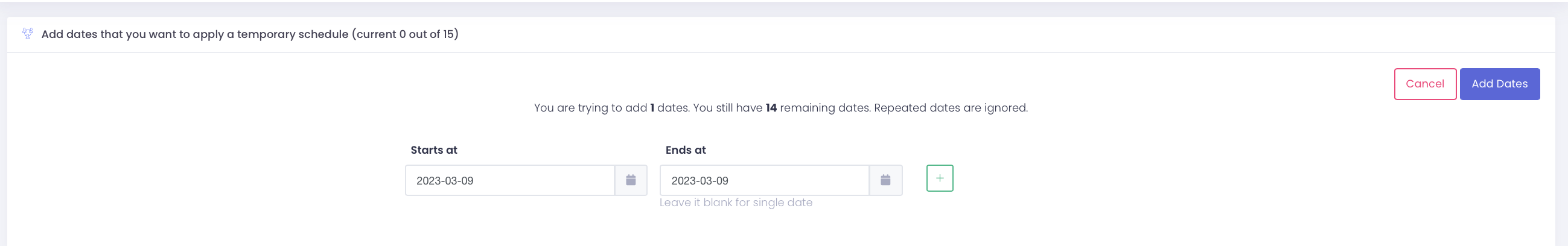
Task: Click the "Repeated dates are ignored" sentence
Action: point(950,108)
